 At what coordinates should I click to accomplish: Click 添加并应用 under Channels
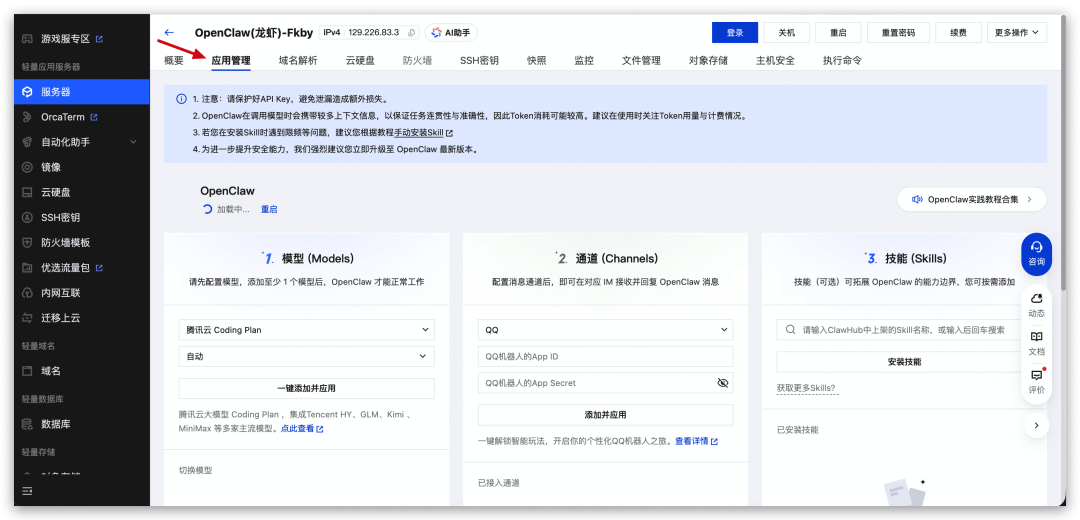[x=605, y=415]
